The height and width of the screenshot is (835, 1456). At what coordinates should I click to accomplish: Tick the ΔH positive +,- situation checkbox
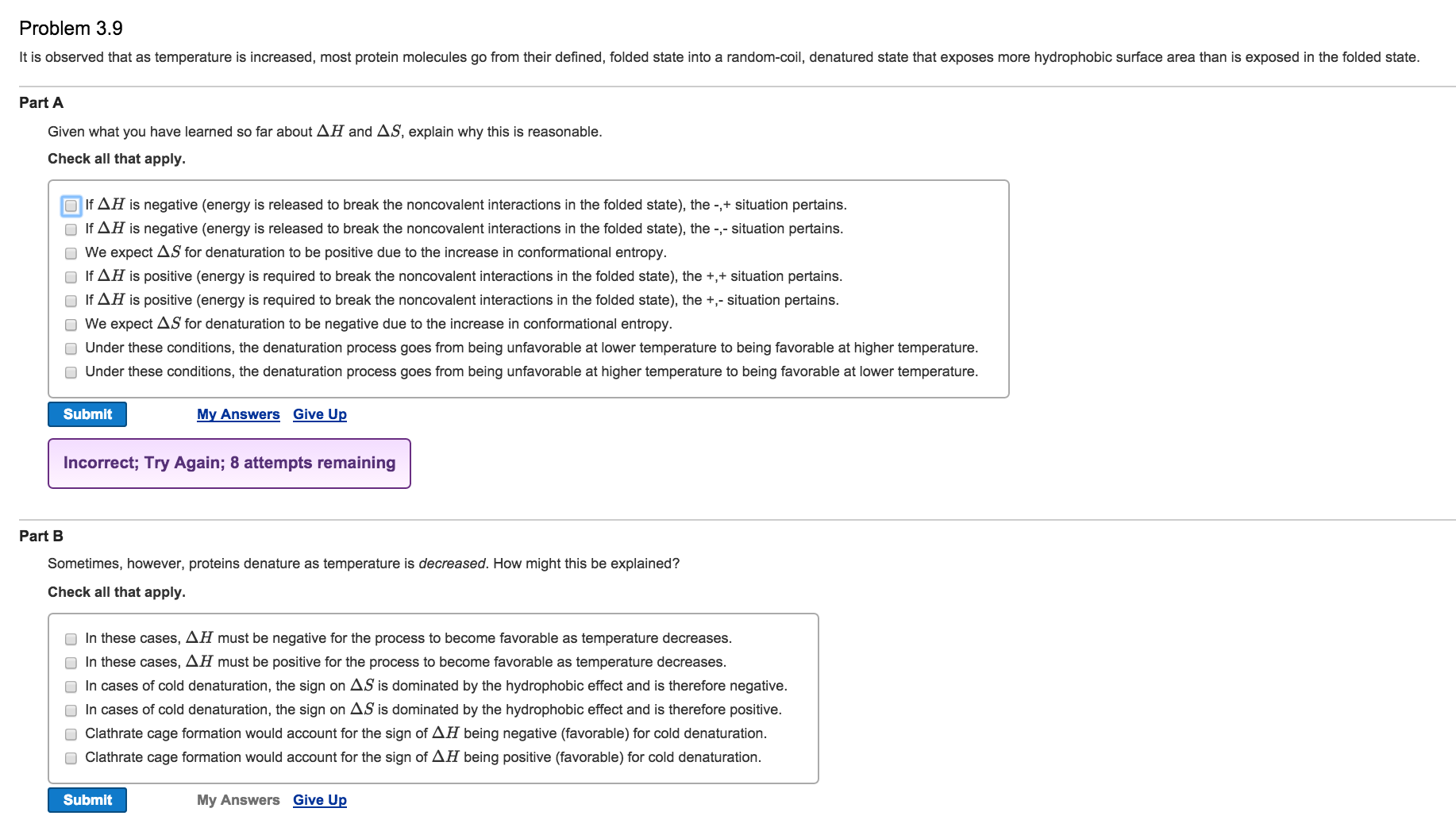click(x=71, y=301)
